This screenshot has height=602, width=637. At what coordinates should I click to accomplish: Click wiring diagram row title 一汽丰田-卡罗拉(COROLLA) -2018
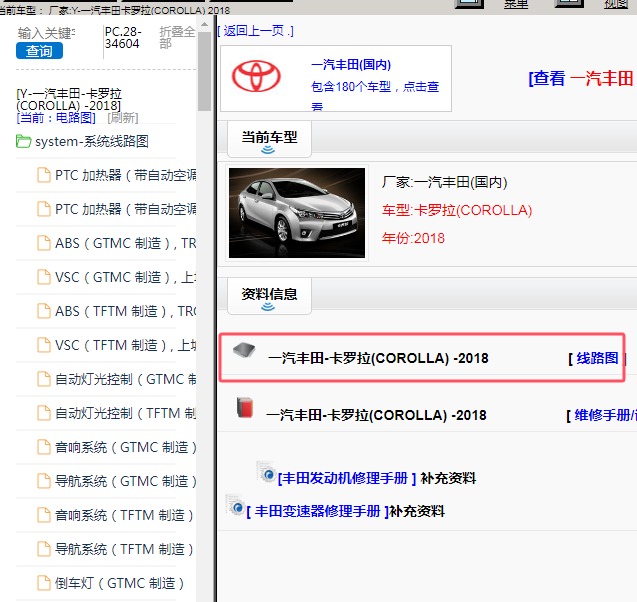(x=378, y=358)
